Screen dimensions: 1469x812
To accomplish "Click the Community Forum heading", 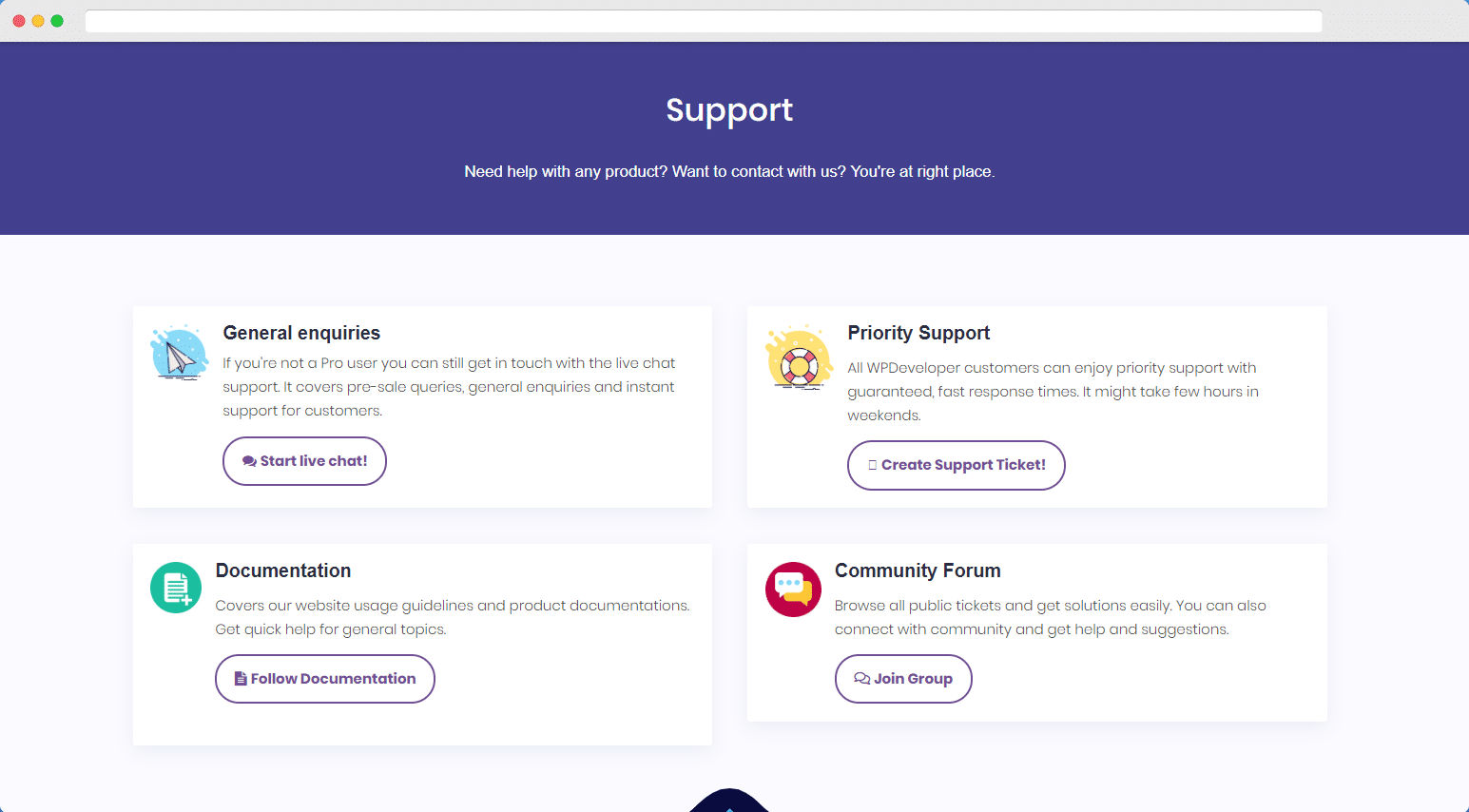I will 918,570.
